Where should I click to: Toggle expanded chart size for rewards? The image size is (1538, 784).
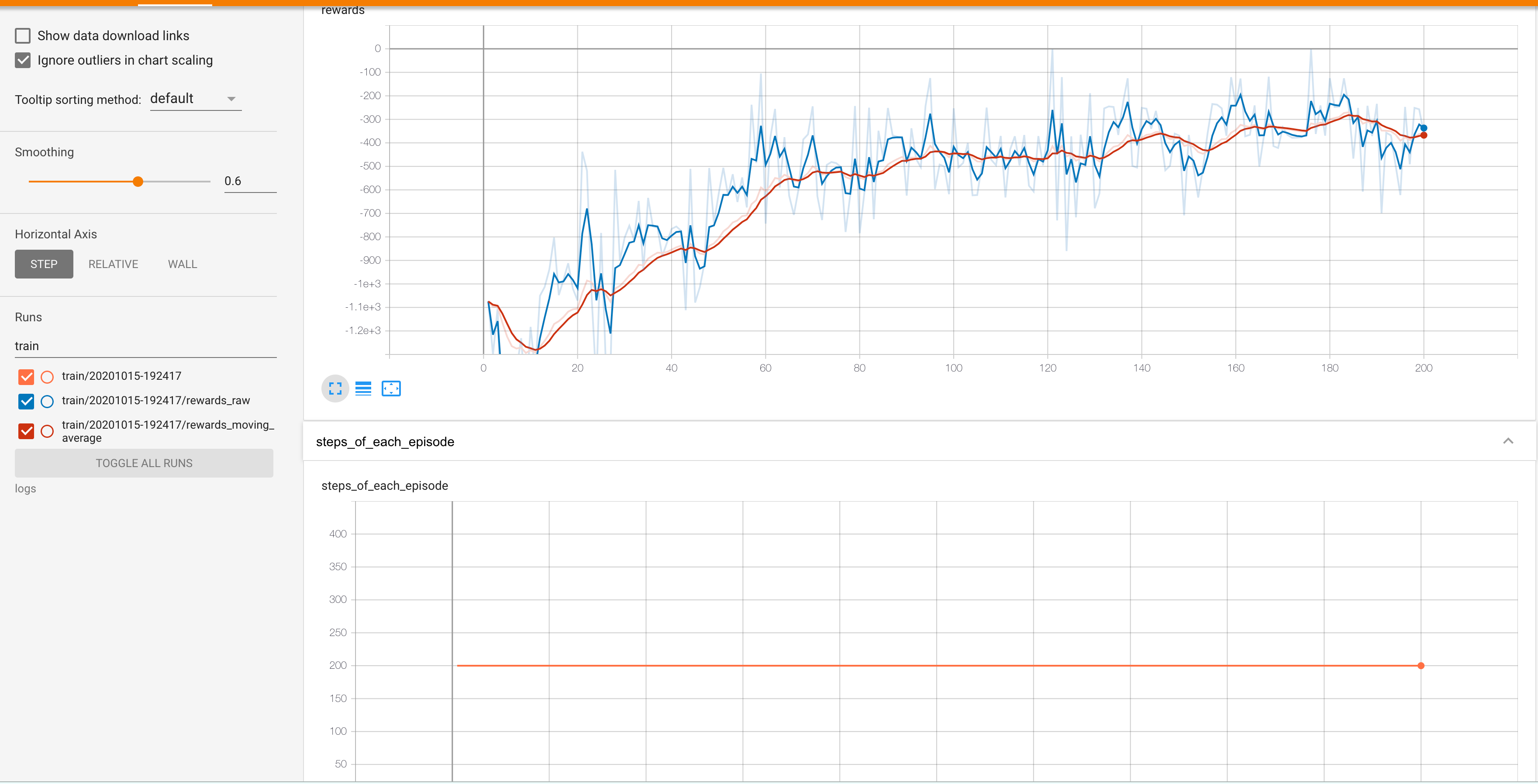point(335,389)
